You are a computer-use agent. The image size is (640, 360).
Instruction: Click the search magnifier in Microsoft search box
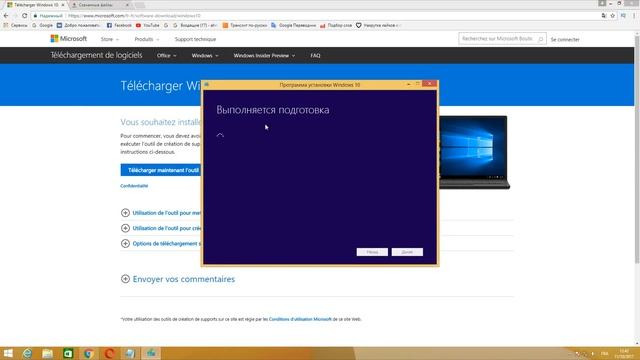[540, 39]
